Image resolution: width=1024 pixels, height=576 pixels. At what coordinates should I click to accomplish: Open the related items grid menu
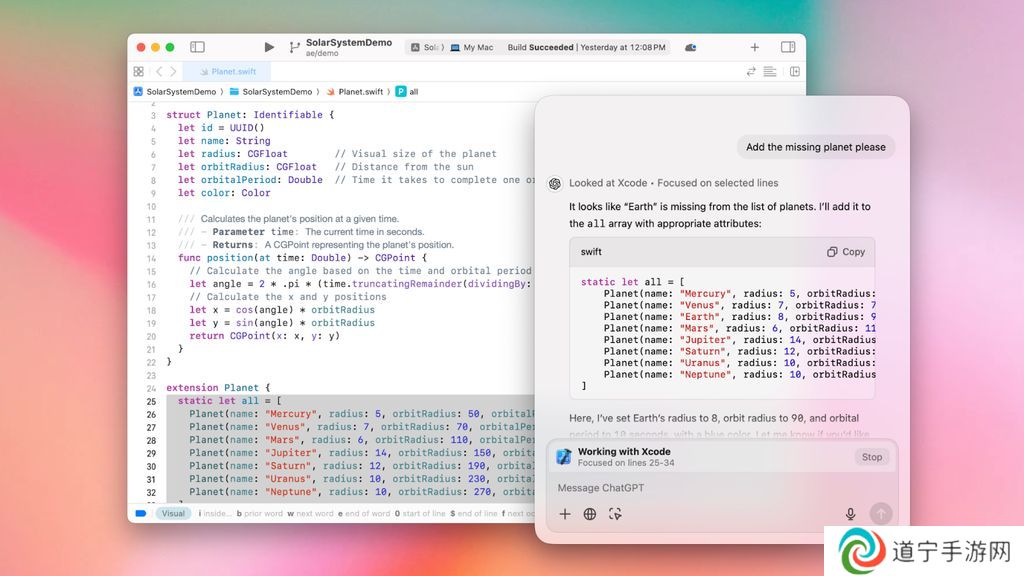[x=138, y=72]
